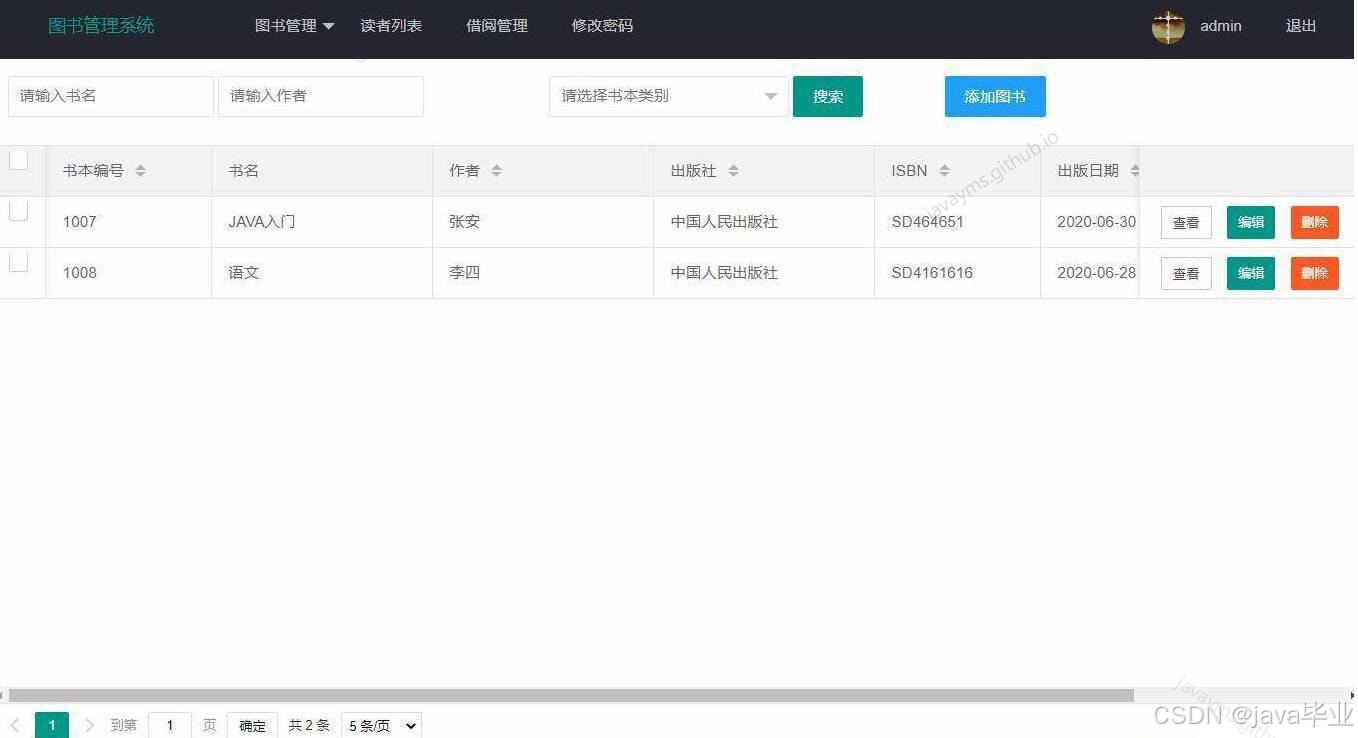Open 修改密码 menu item
Viewport: 1358px width, 738px height.
[x=602, y=26]
